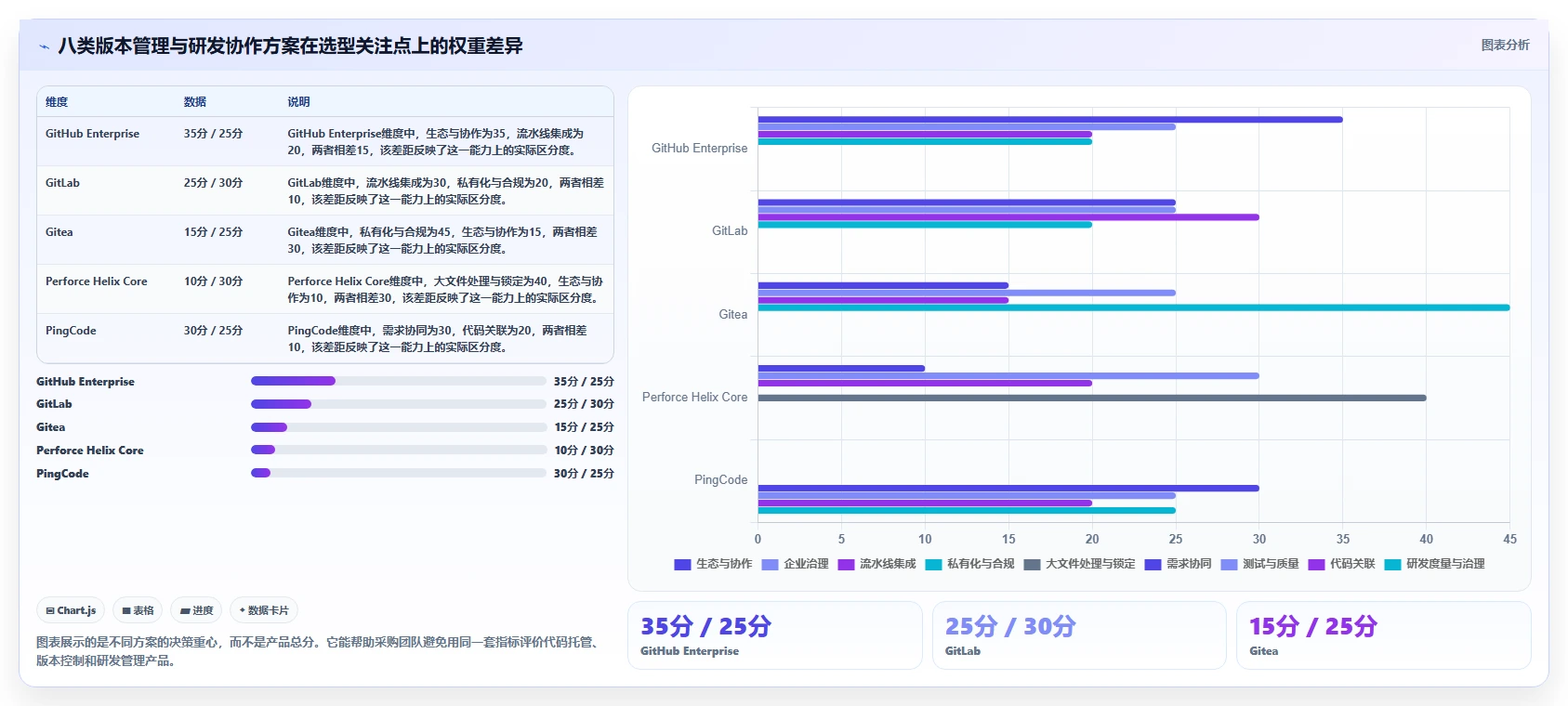Viewport: 1568px width, 706px height.
Task: Toggle 生态与协作 legend item
Action: point(713,564)
